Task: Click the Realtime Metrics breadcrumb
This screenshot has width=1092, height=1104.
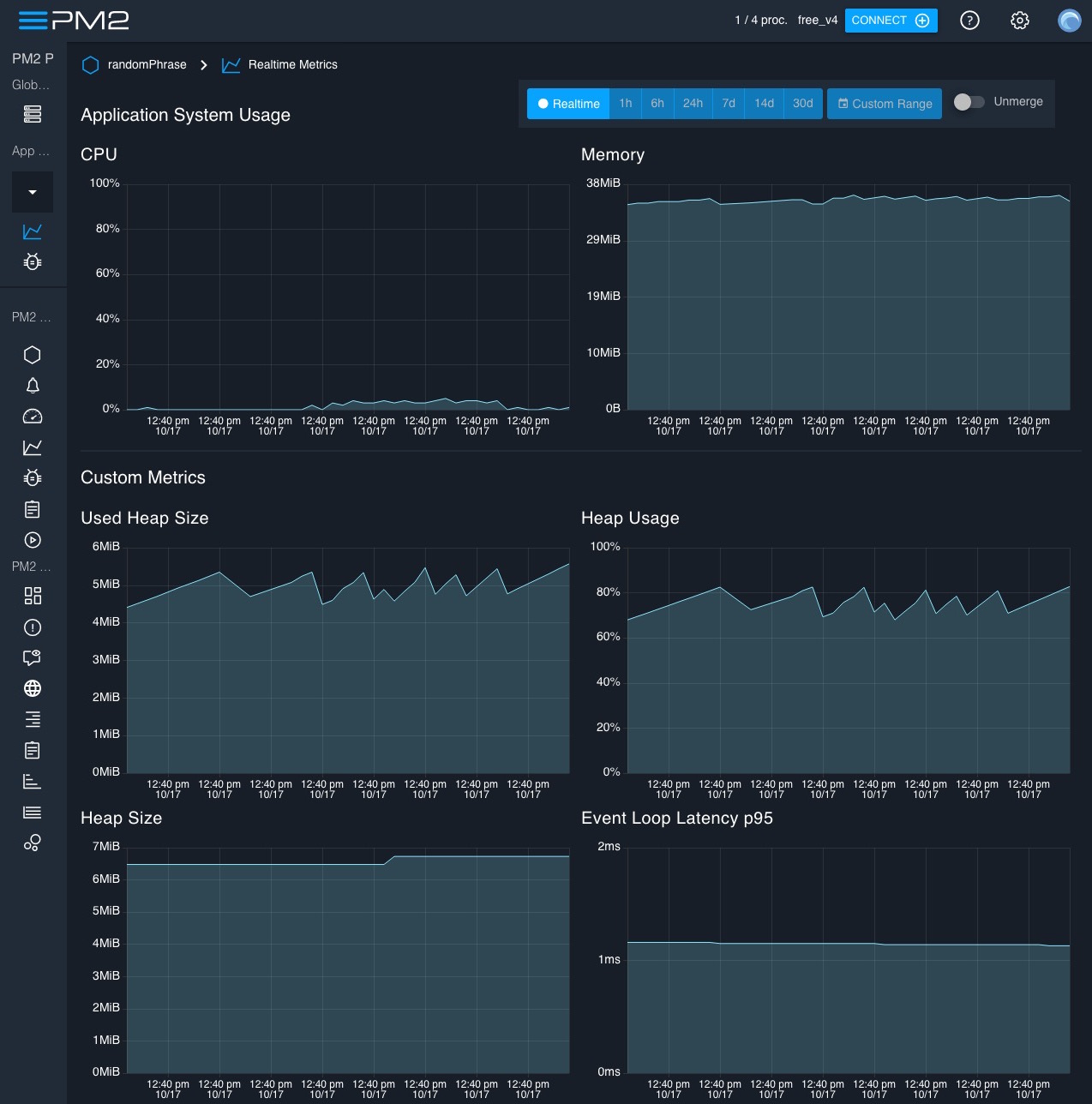Action: [293, 65]
